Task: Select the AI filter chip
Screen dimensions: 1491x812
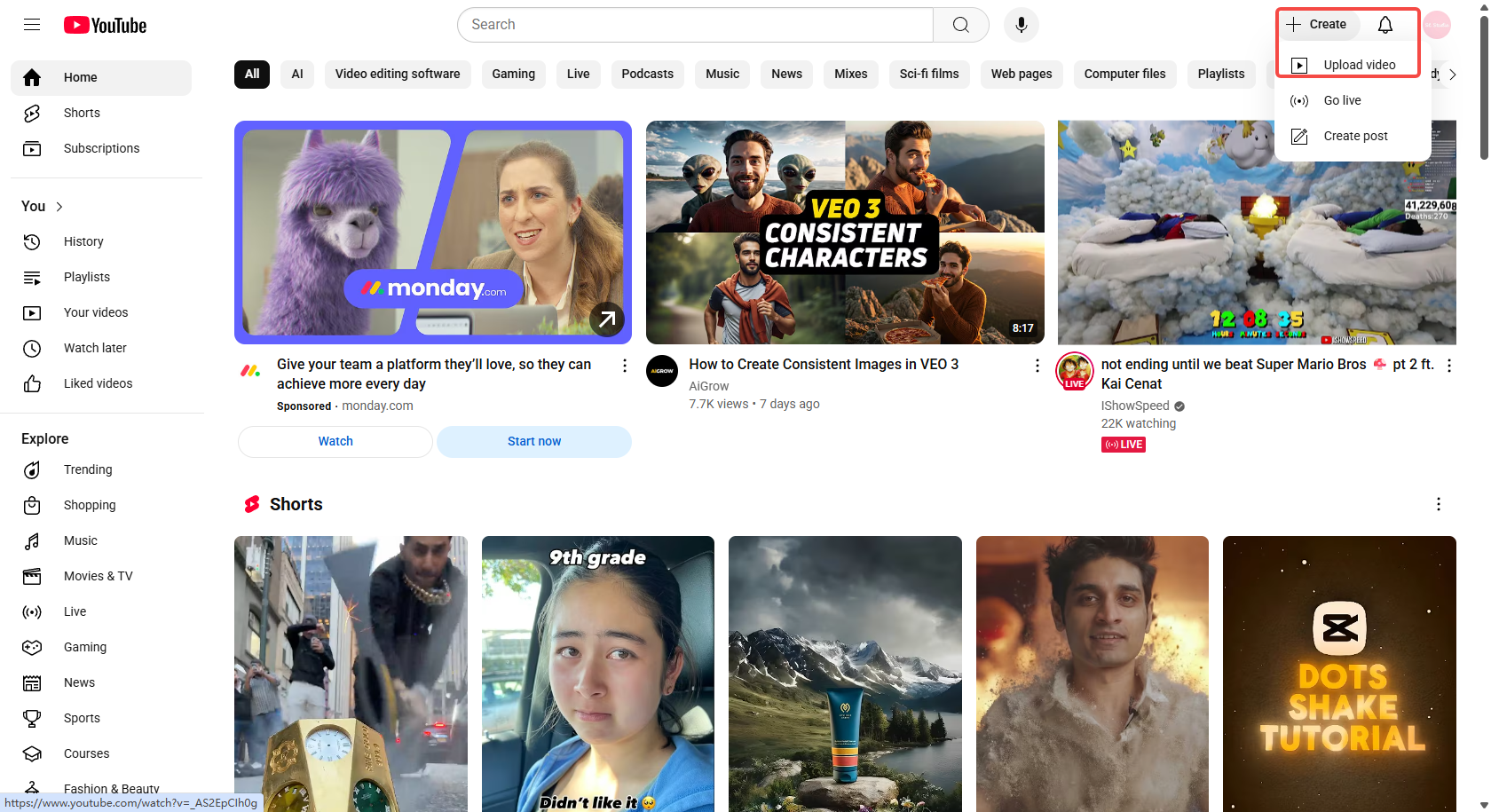Action: (297, 74)
